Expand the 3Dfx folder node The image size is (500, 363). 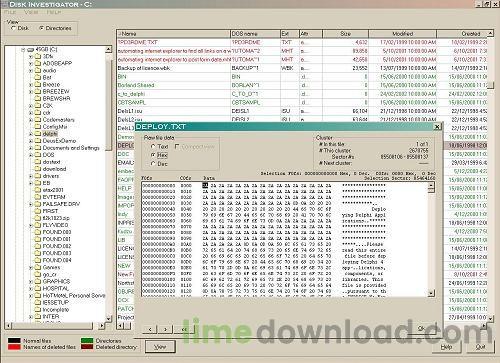point(31,57)
